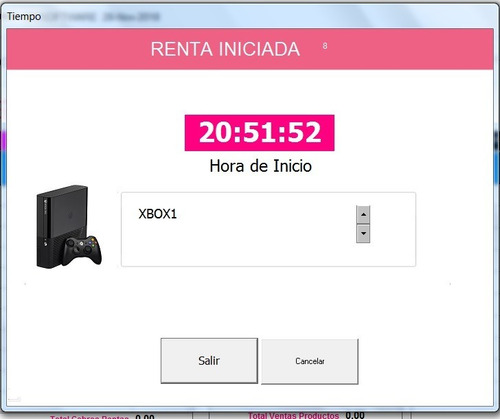The image size is (500, 419).
Task: Click the Hora de Inicio label
Action: (x=261, y=166)
